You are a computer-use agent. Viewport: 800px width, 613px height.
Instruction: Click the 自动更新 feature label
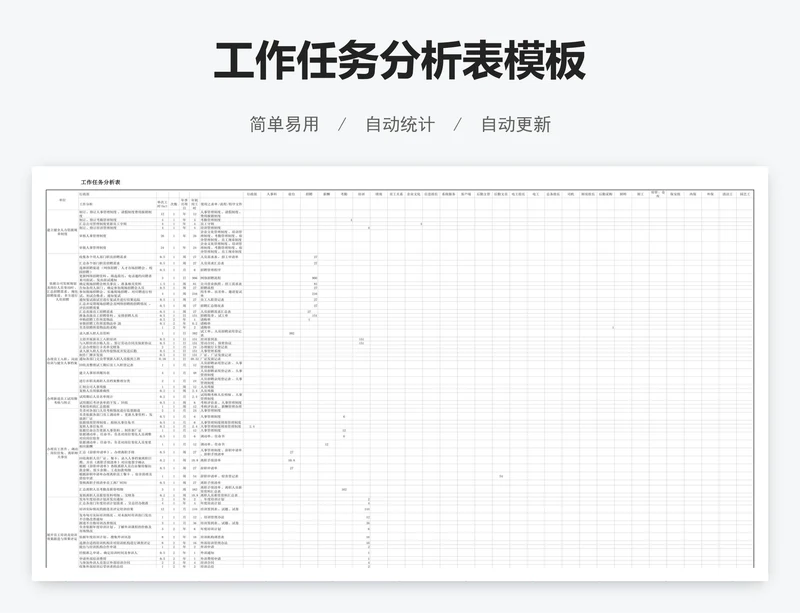[x=516, y=124]
